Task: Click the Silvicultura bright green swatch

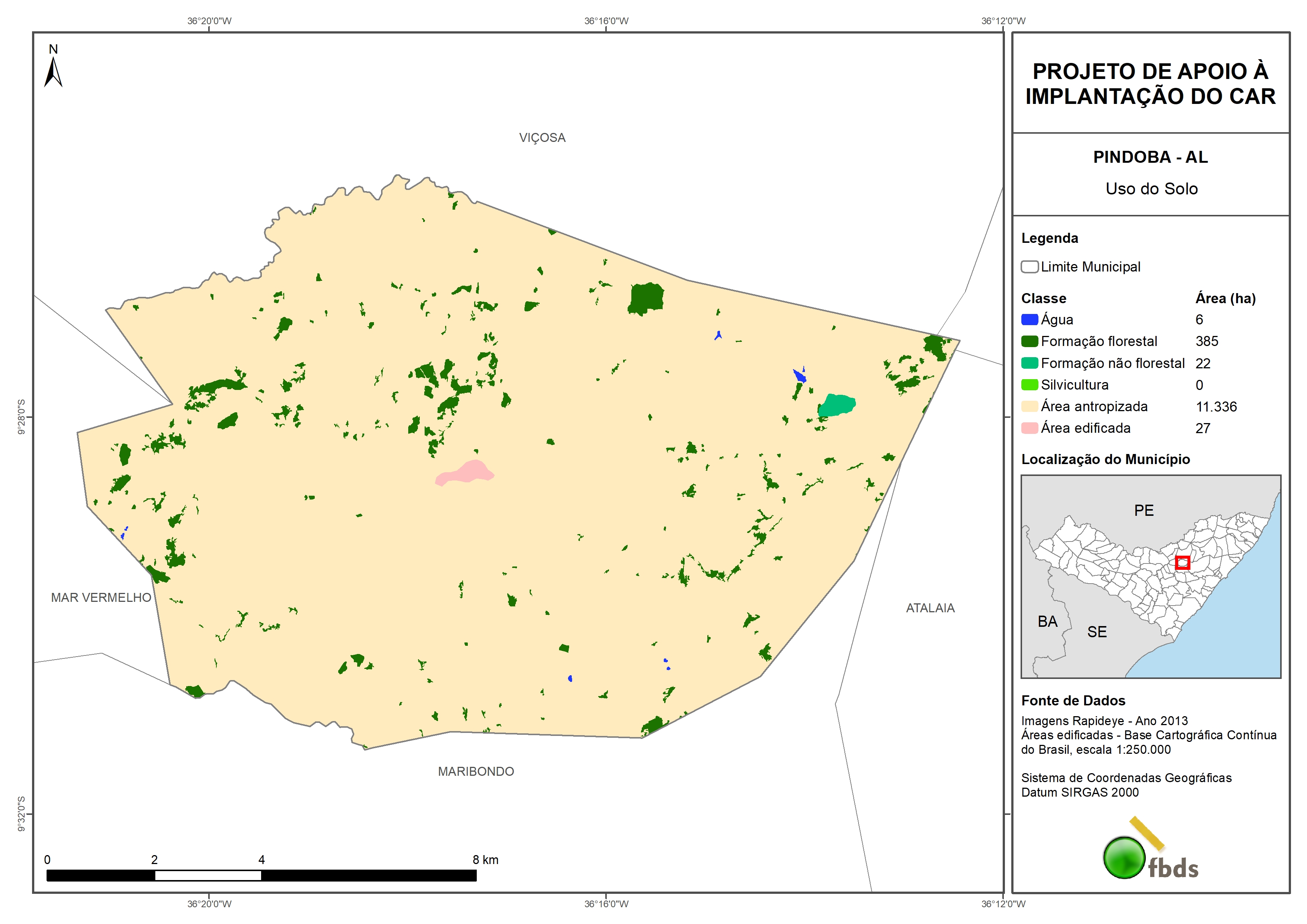Action: coord(1029,385)
